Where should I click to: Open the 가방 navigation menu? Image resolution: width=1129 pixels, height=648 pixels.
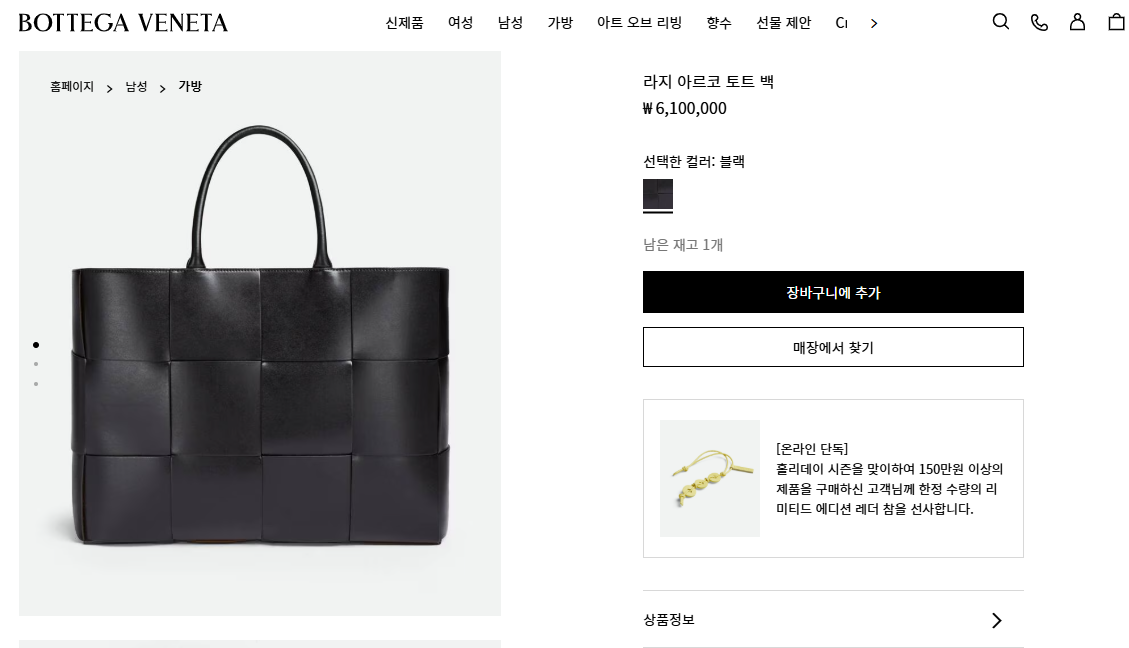(559, 23)
